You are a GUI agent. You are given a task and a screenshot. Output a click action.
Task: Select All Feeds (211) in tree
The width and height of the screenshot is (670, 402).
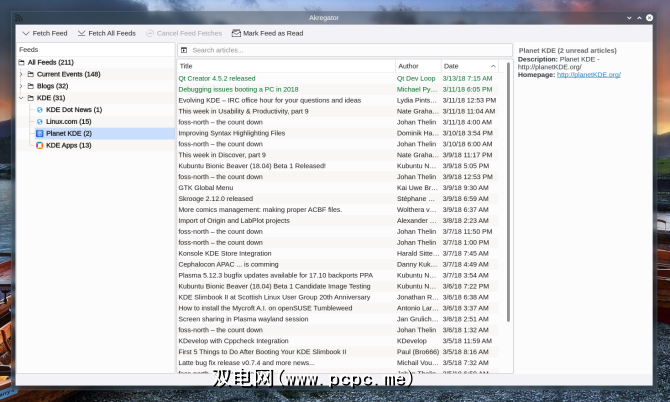pyautogui.click(x=50, y=62)
